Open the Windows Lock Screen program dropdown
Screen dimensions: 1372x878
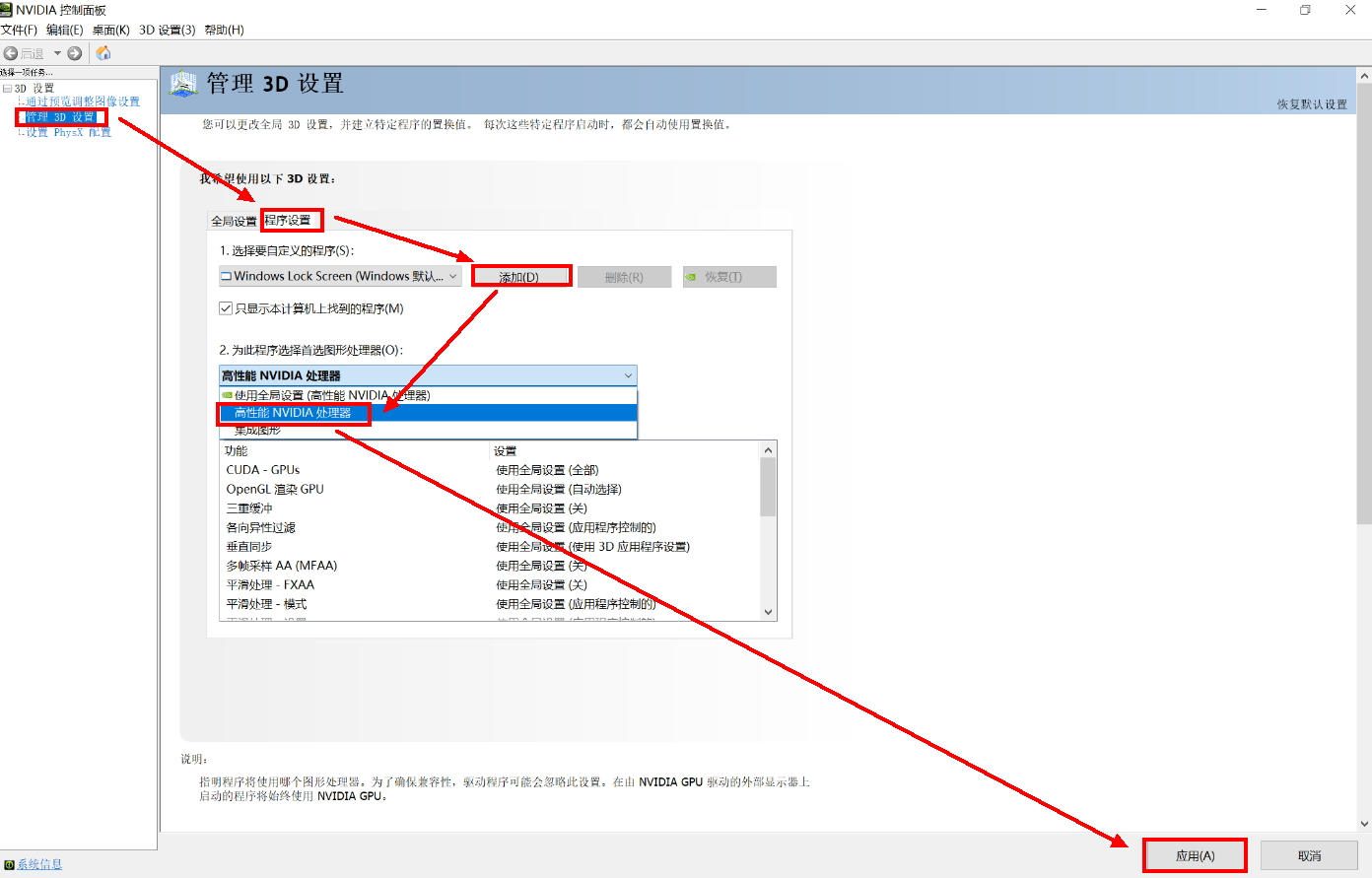(340, 277)
